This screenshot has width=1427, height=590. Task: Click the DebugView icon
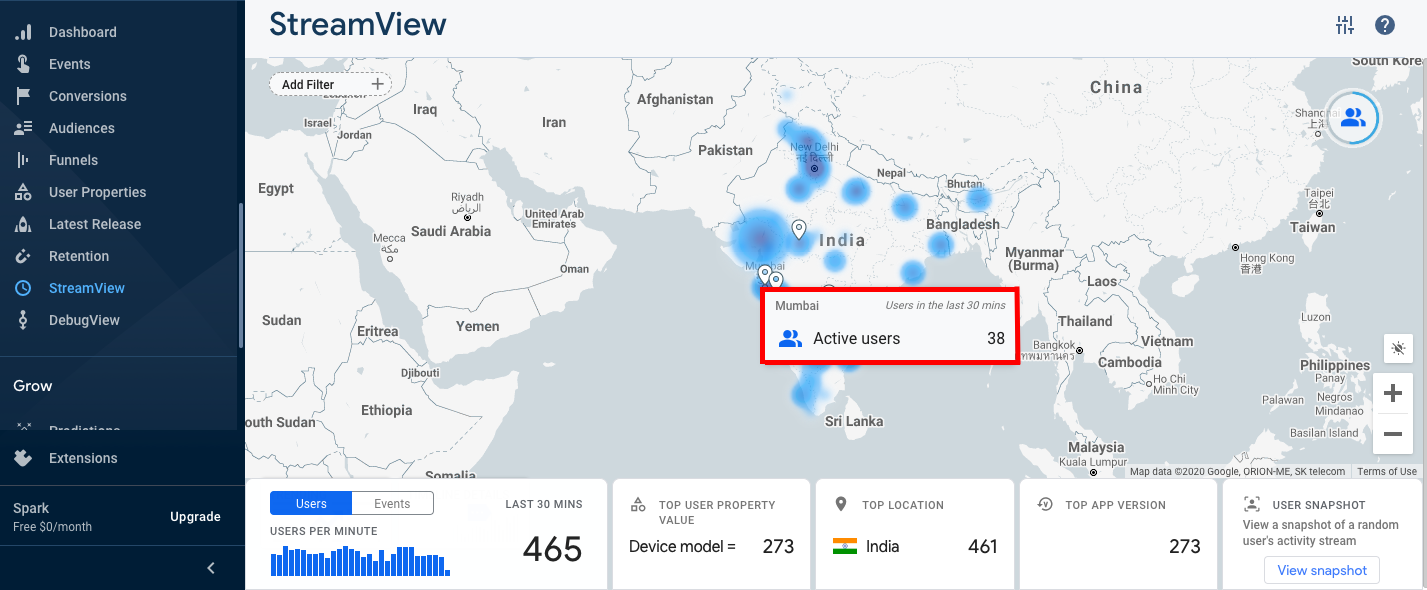[23, 320]
